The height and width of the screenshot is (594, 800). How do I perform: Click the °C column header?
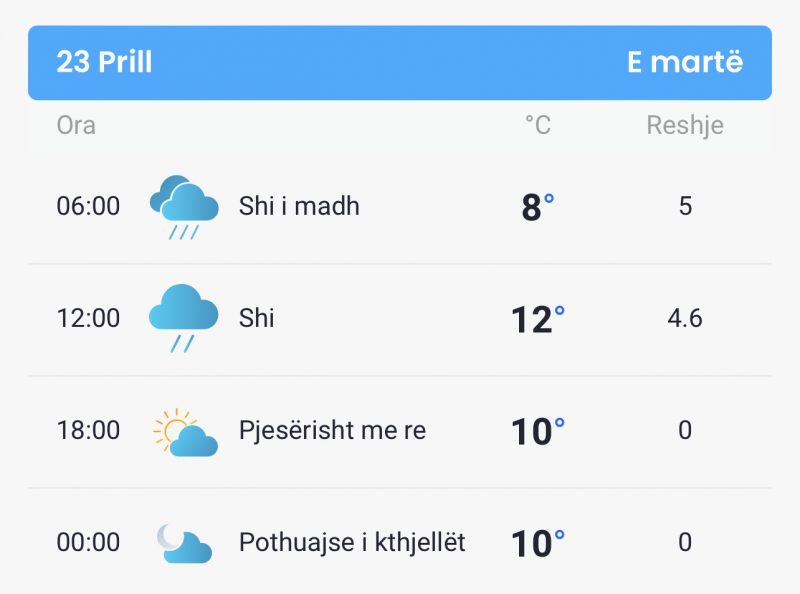click(538, 125)
